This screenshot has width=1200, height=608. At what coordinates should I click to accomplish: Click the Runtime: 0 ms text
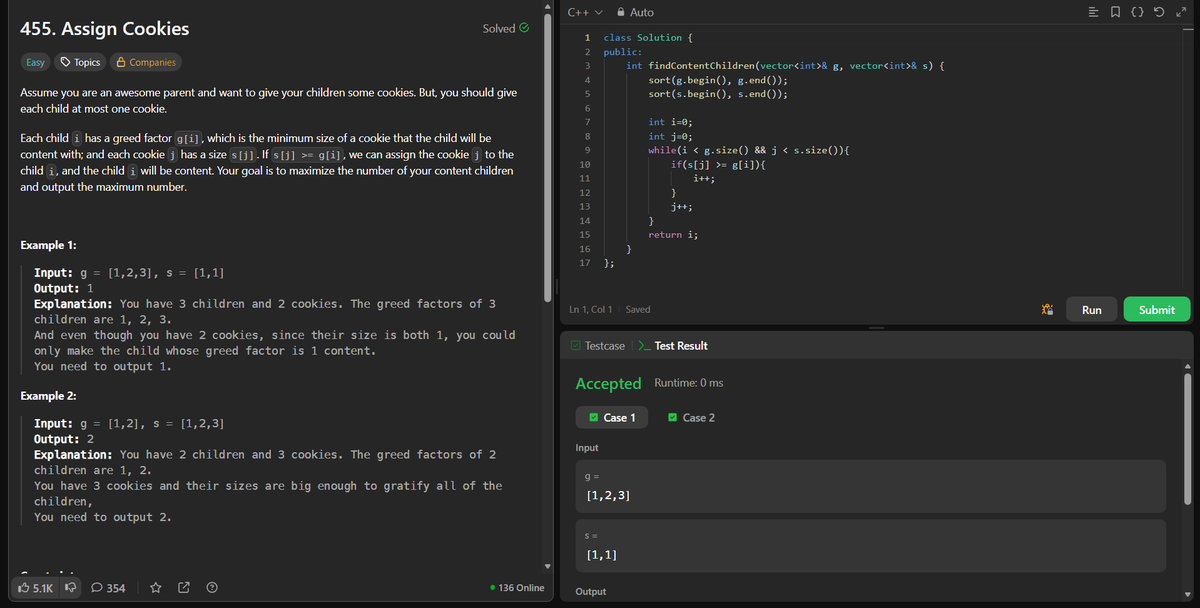689,383
